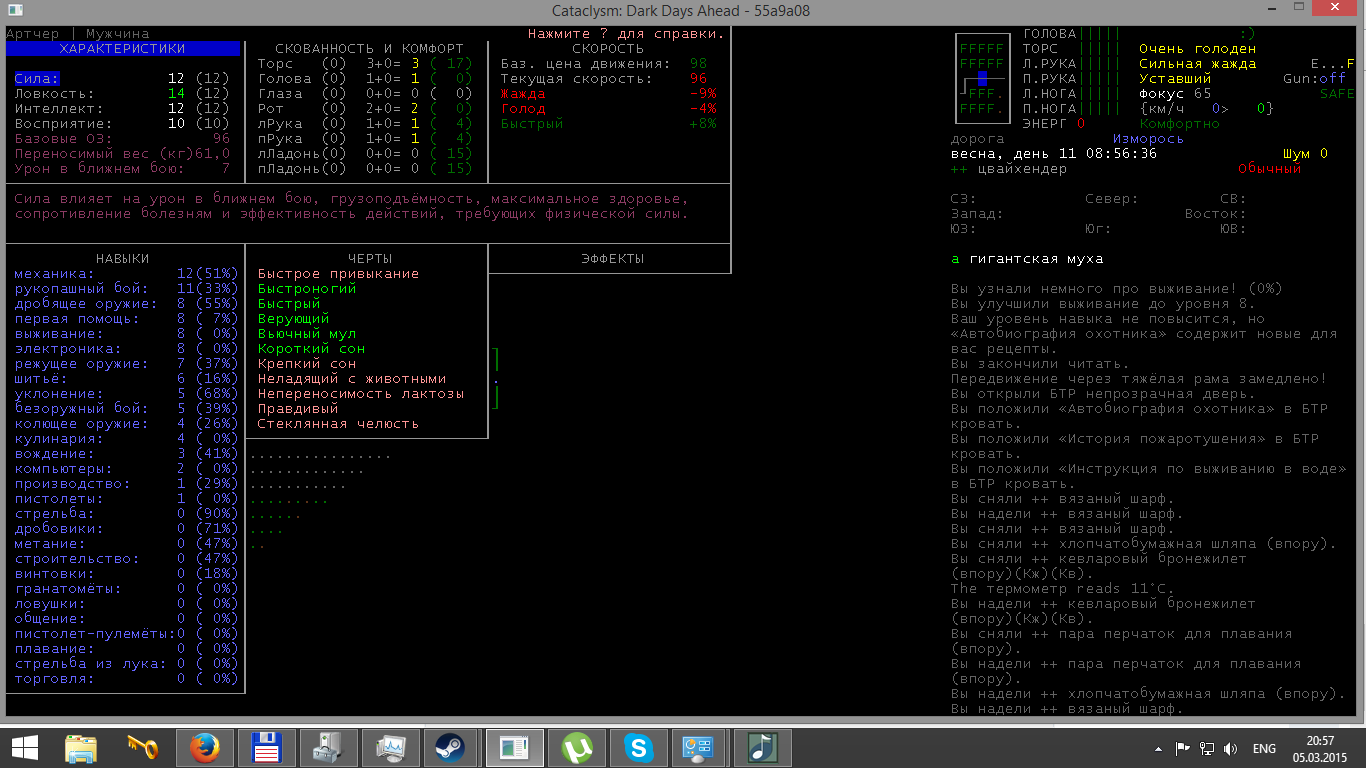Open the volume speaker tray icon
The width and height of the screenshot is (1366, 768).
pos(1230,748)
